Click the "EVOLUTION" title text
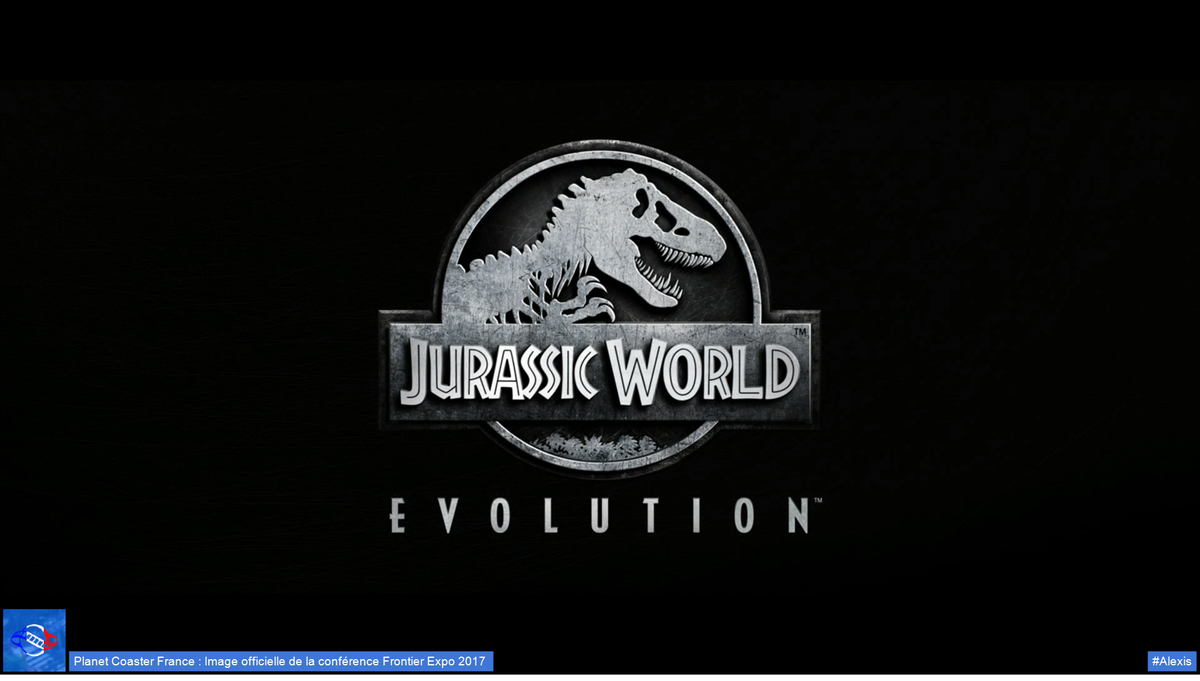1200x681 pixels. click(x=603, y=515)
